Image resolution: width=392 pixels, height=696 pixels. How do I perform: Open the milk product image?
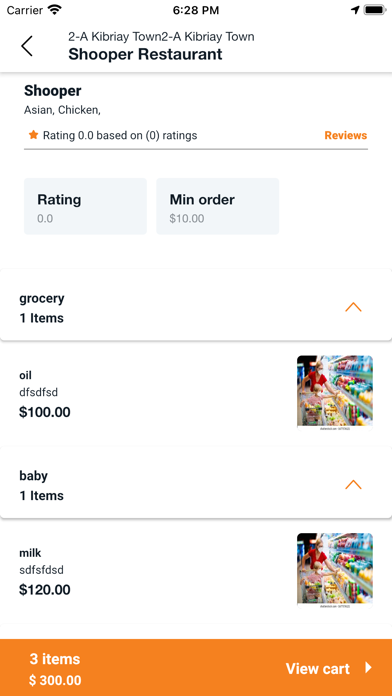click(x=335, y=570)
